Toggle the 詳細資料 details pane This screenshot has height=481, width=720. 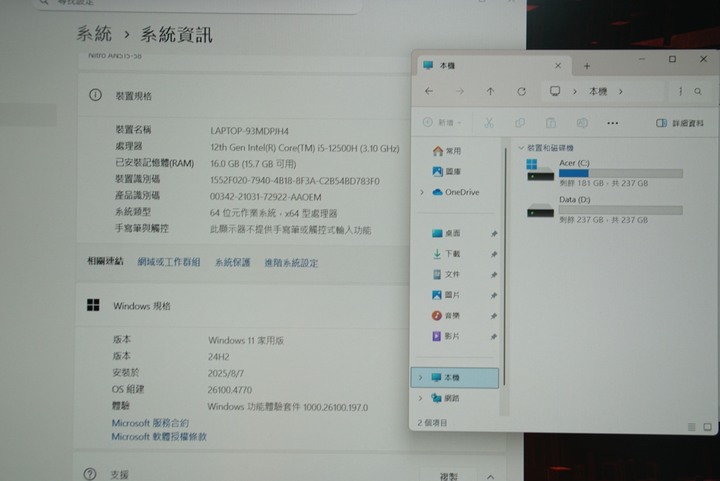pyautogui.click(x=680, y=123)
